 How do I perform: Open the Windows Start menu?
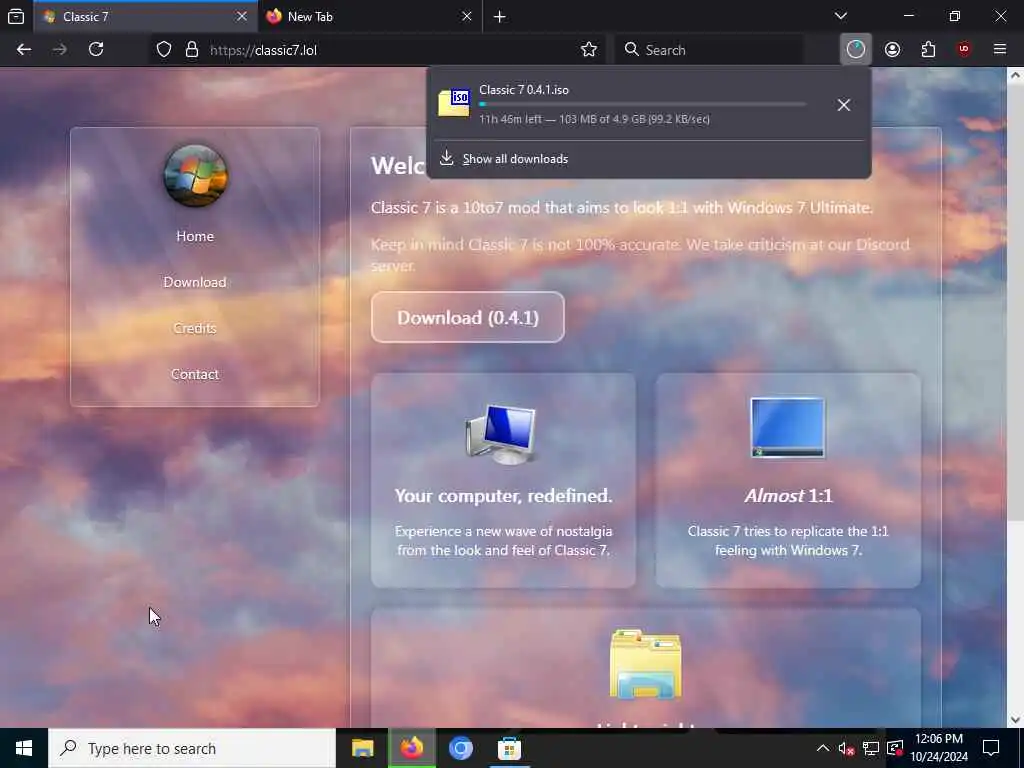coord(24,748)
